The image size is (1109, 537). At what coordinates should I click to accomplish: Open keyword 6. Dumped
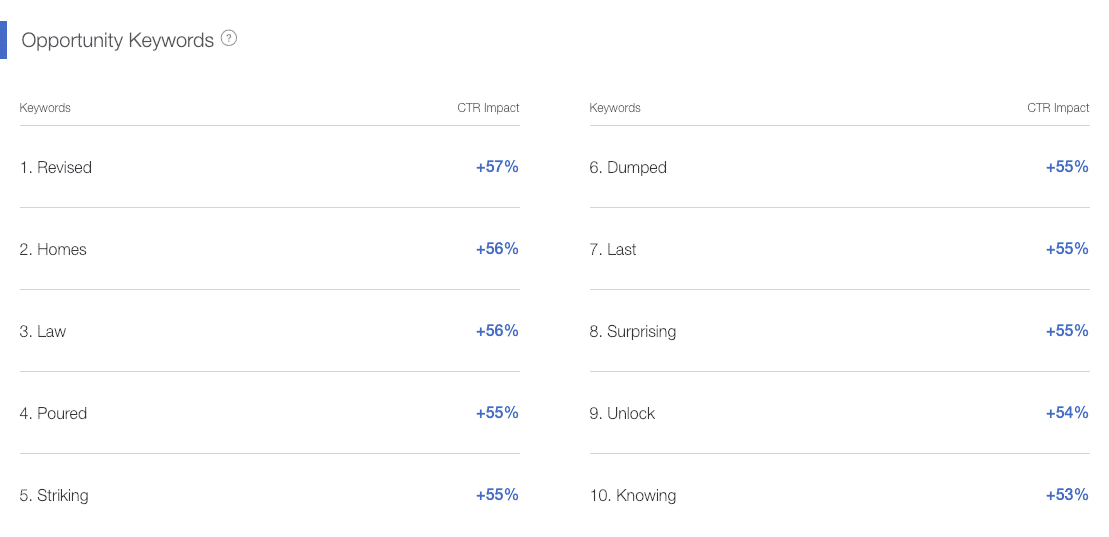(x=628, y=168)
